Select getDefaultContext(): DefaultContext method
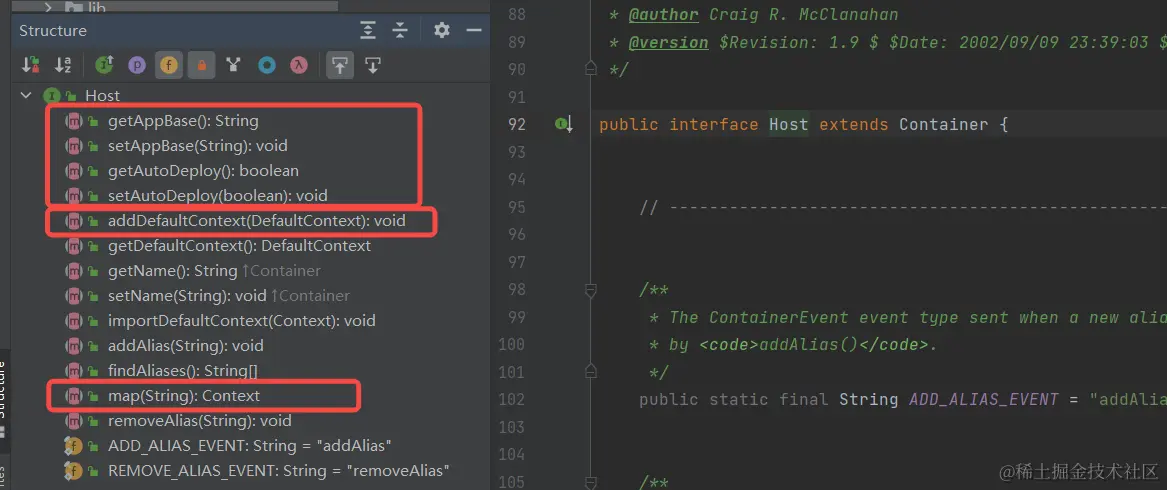 239,246
